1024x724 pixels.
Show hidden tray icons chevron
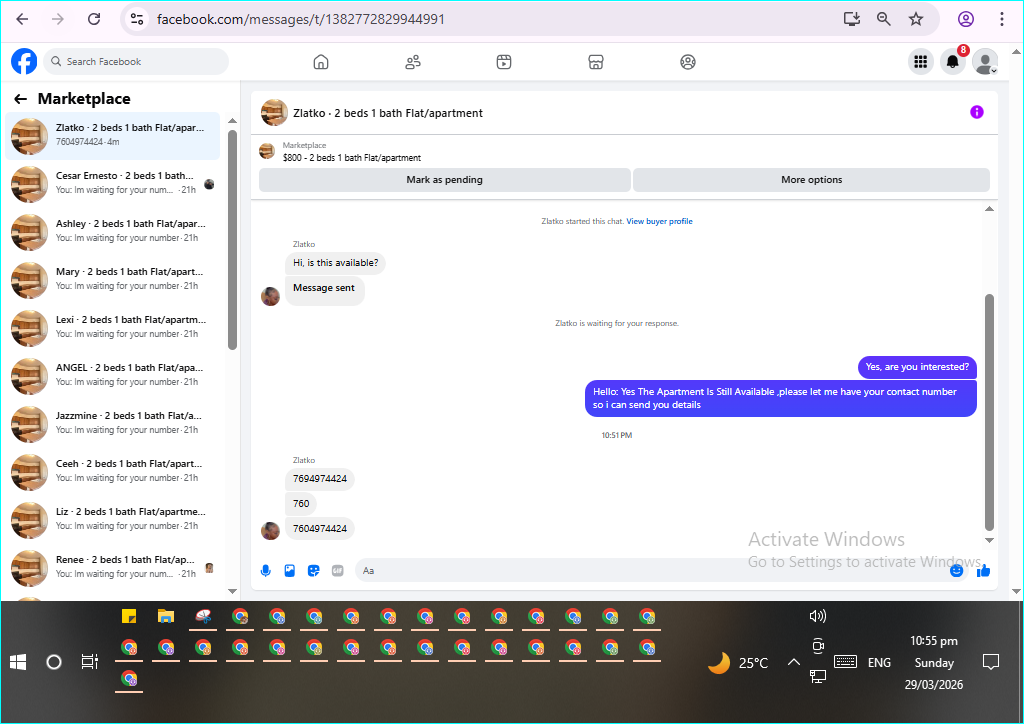click(x=793, y=663)
